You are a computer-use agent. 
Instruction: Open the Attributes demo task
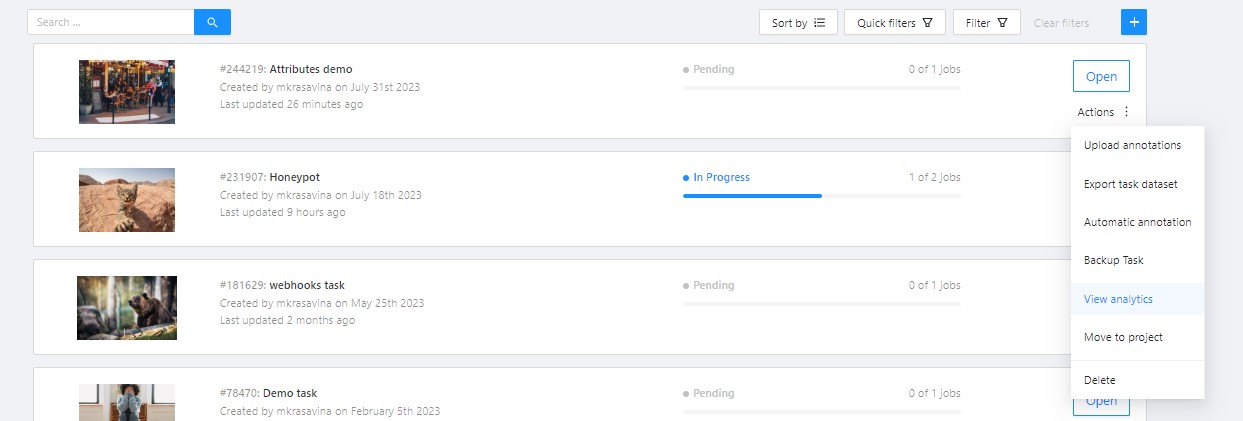pos(1101,77)
